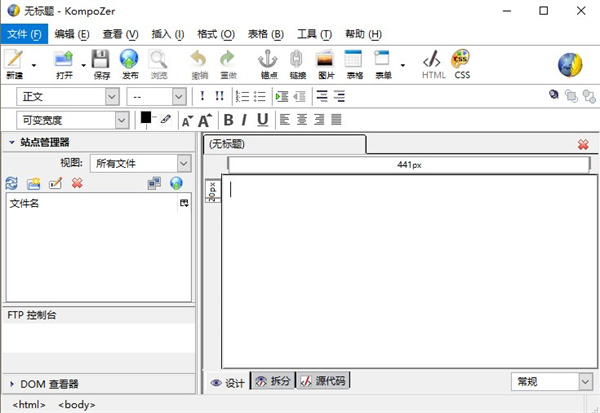The width and height of the screenshot is (600, 413).
Task: Refresh the site manager file list
Action: (x=12, y=183)
